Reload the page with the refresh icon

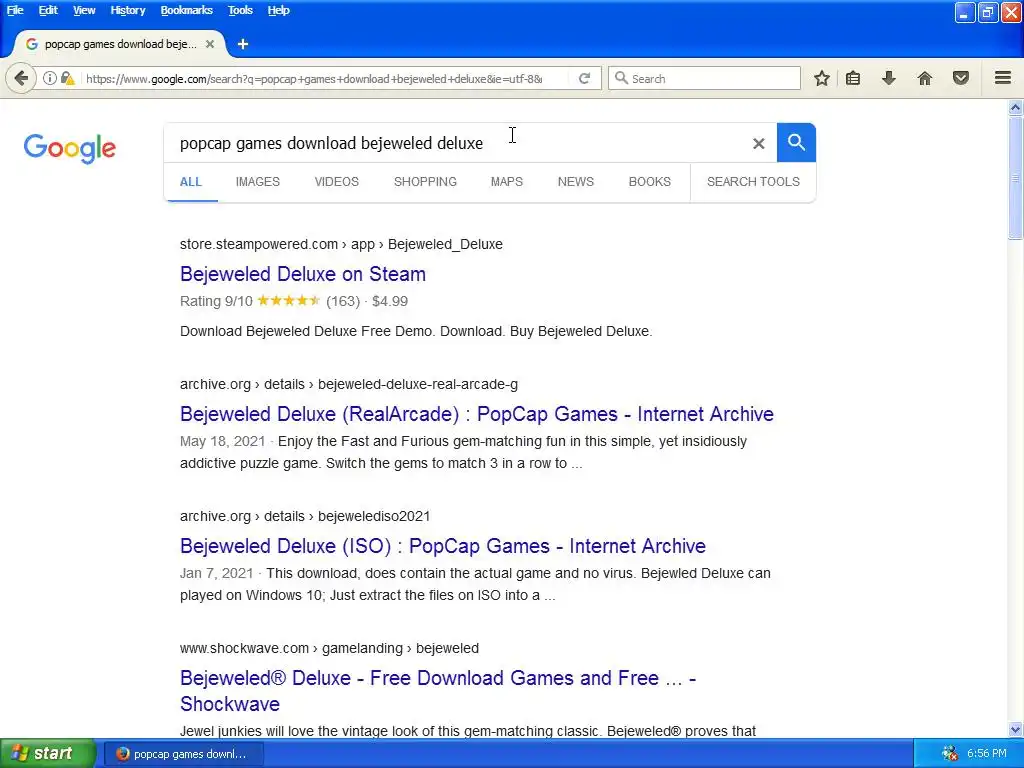(x=584, y=78)
